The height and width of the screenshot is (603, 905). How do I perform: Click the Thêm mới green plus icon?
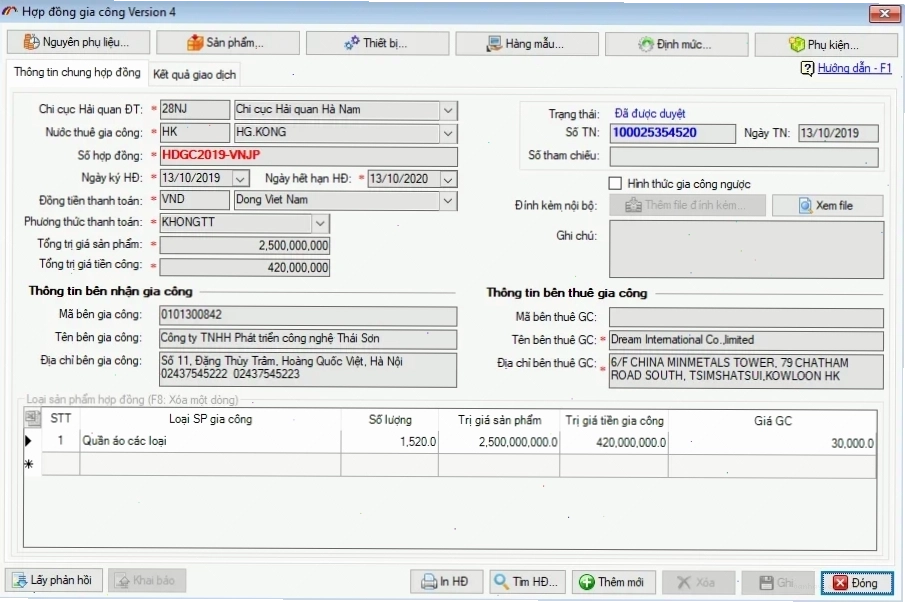coord(586,582)
